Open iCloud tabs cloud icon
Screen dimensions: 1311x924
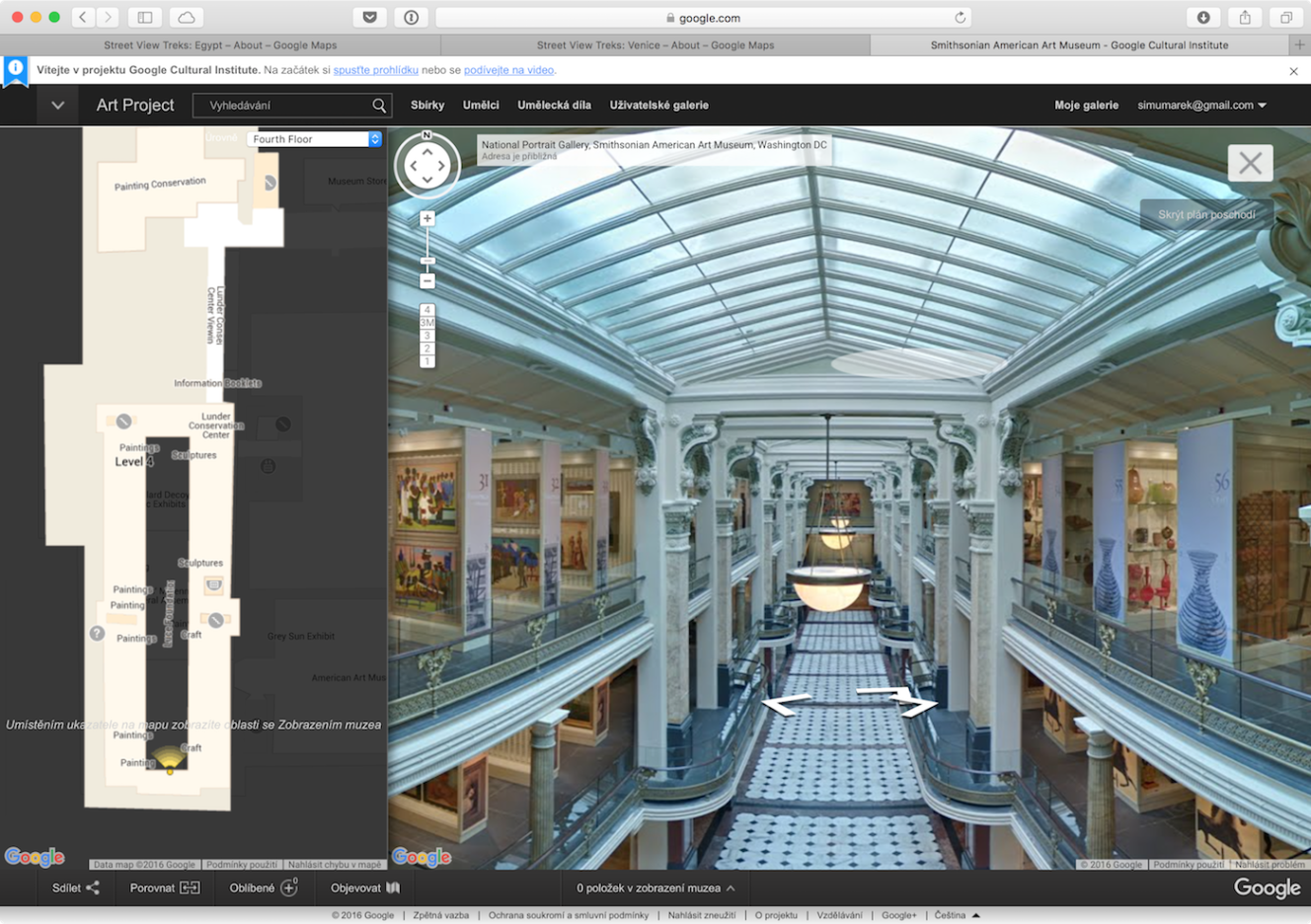coord(187,17)
